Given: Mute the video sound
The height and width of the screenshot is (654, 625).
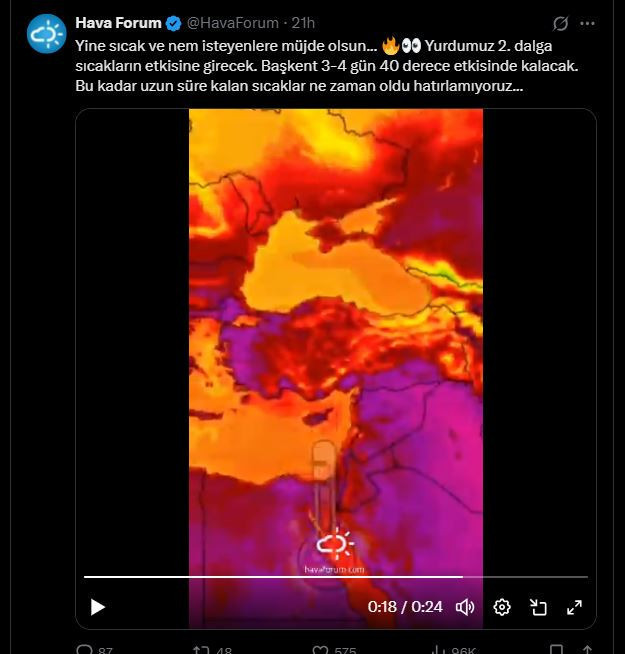Looking at the screenshot, I should click(465, 607).
